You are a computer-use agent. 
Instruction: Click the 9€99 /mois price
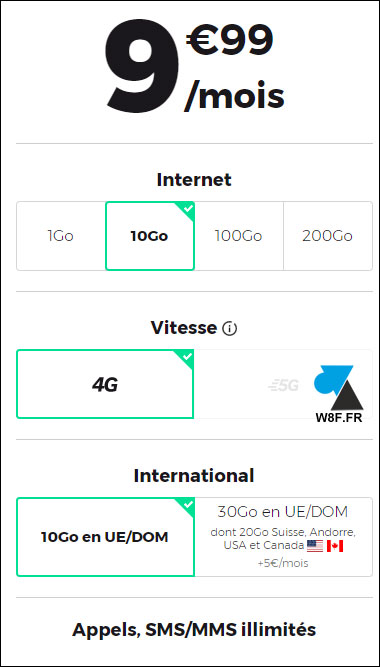point(194,65)
